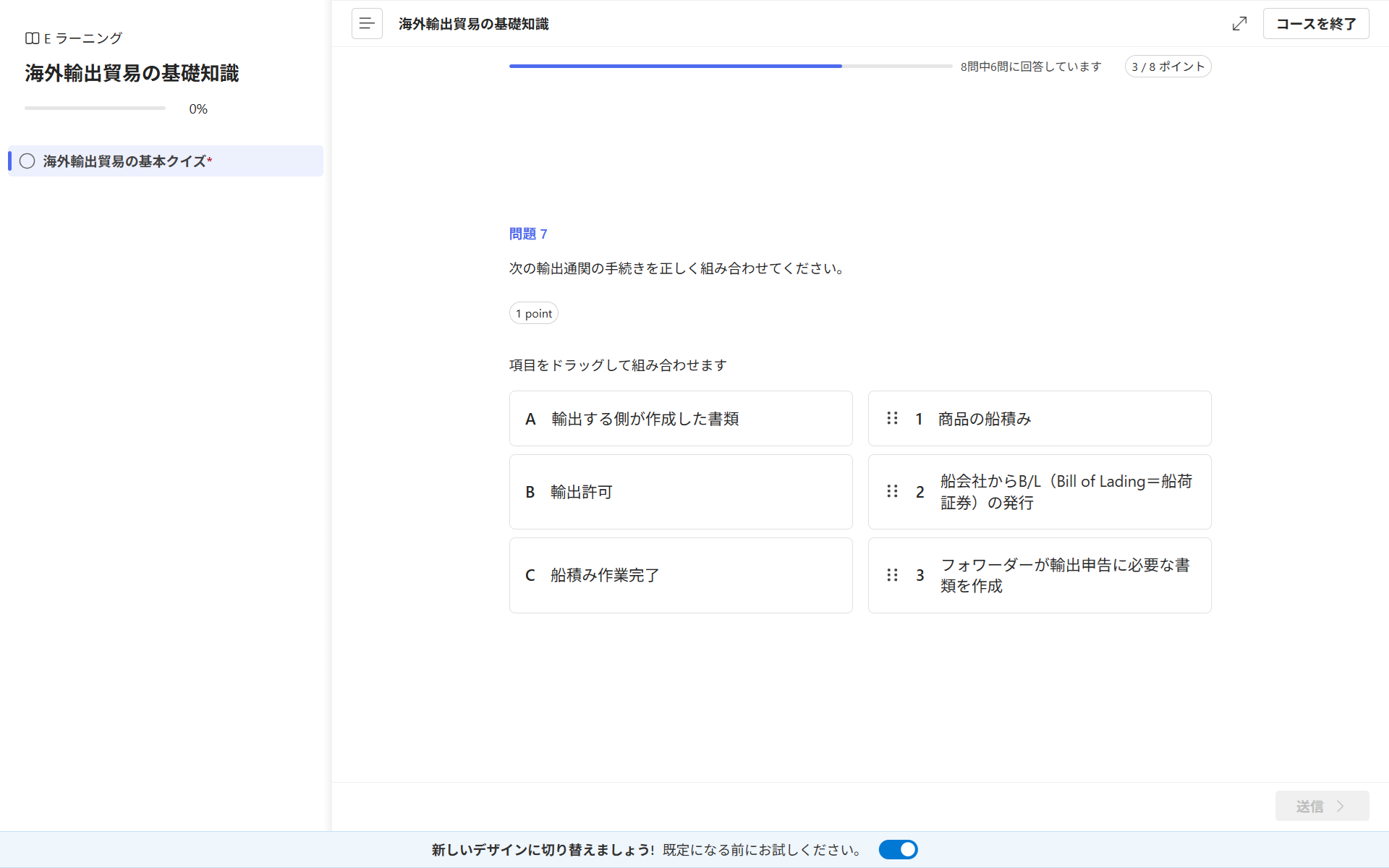Click the E-learning book icon
This screenshot has height=868, width=1389.
point(32,38)
